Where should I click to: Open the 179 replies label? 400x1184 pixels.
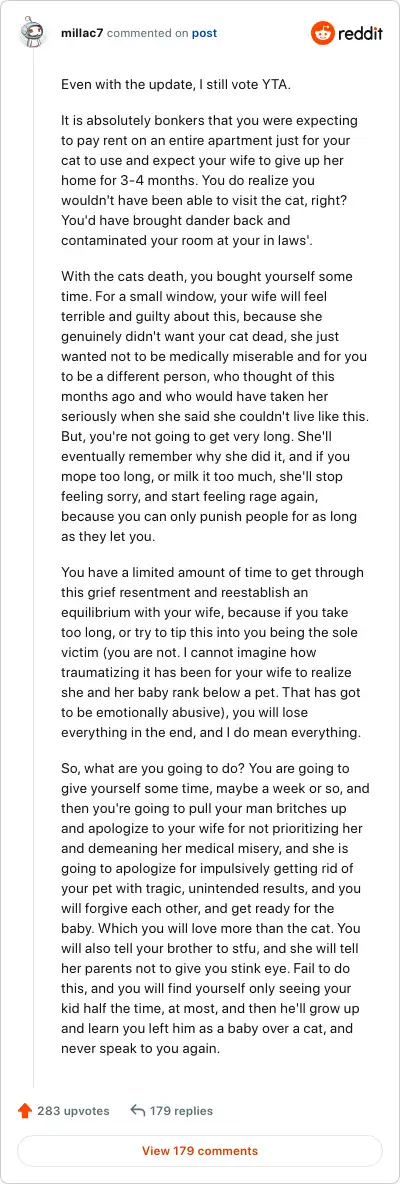181,1111
